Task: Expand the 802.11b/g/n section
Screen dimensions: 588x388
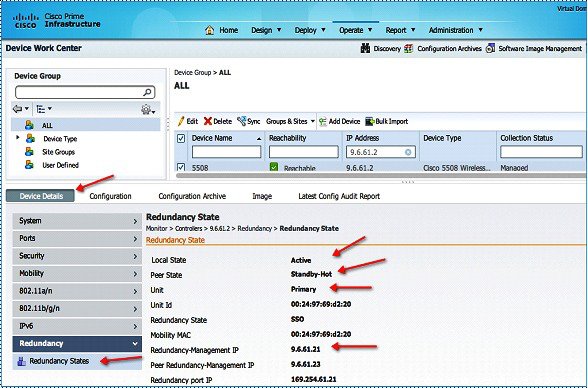Action: coord(77,309)
